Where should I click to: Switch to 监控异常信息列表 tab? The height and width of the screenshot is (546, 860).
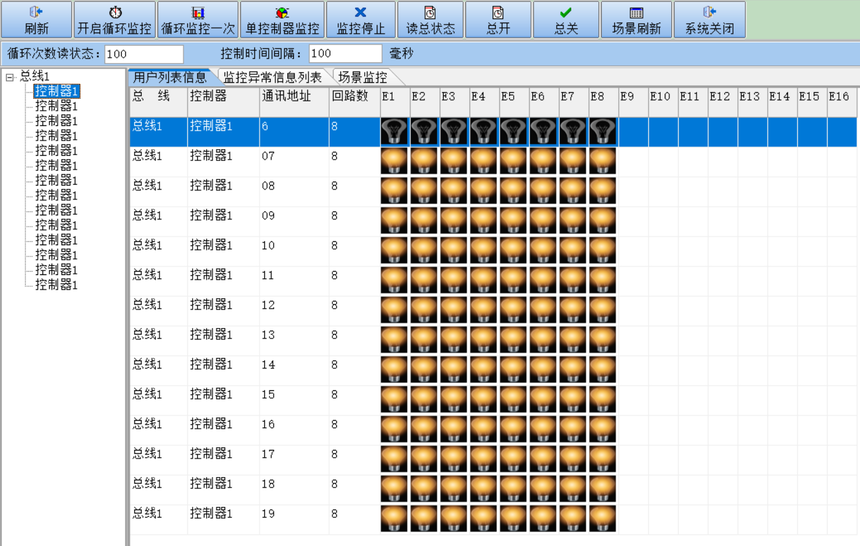272,77
